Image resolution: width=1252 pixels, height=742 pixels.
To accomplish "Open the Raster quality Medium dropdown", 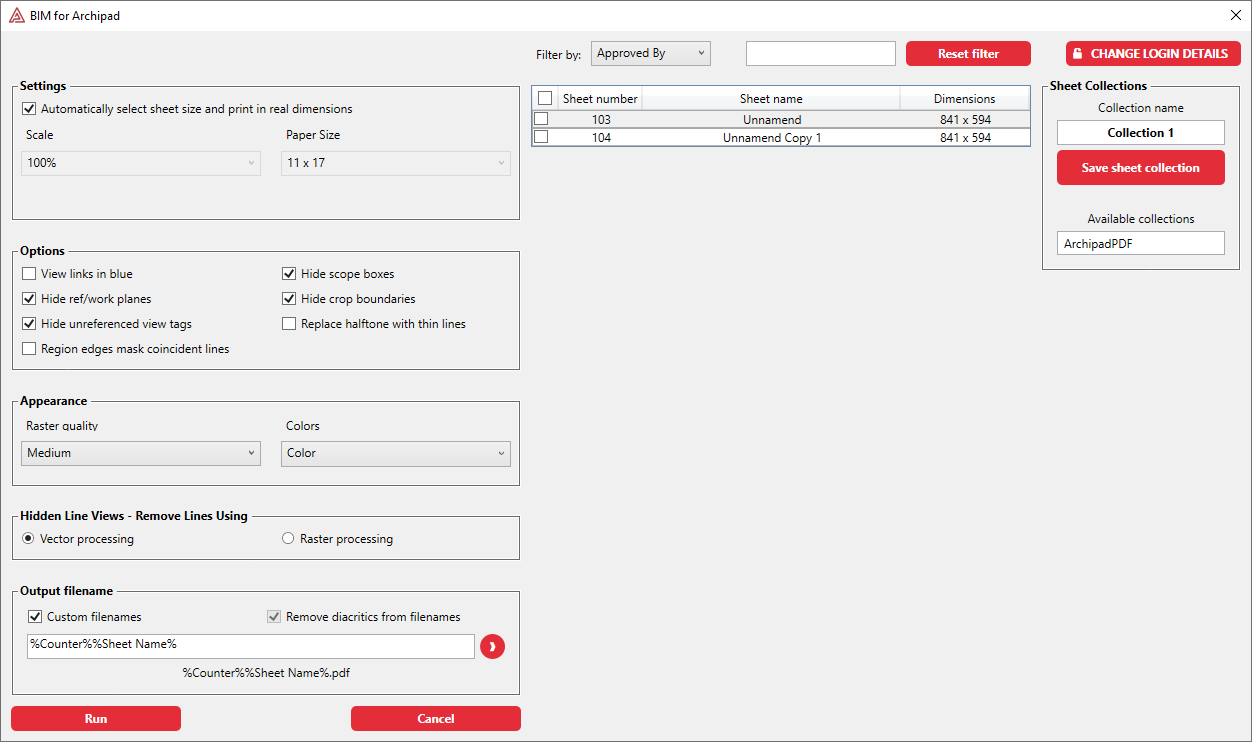I will coord(141,454).
